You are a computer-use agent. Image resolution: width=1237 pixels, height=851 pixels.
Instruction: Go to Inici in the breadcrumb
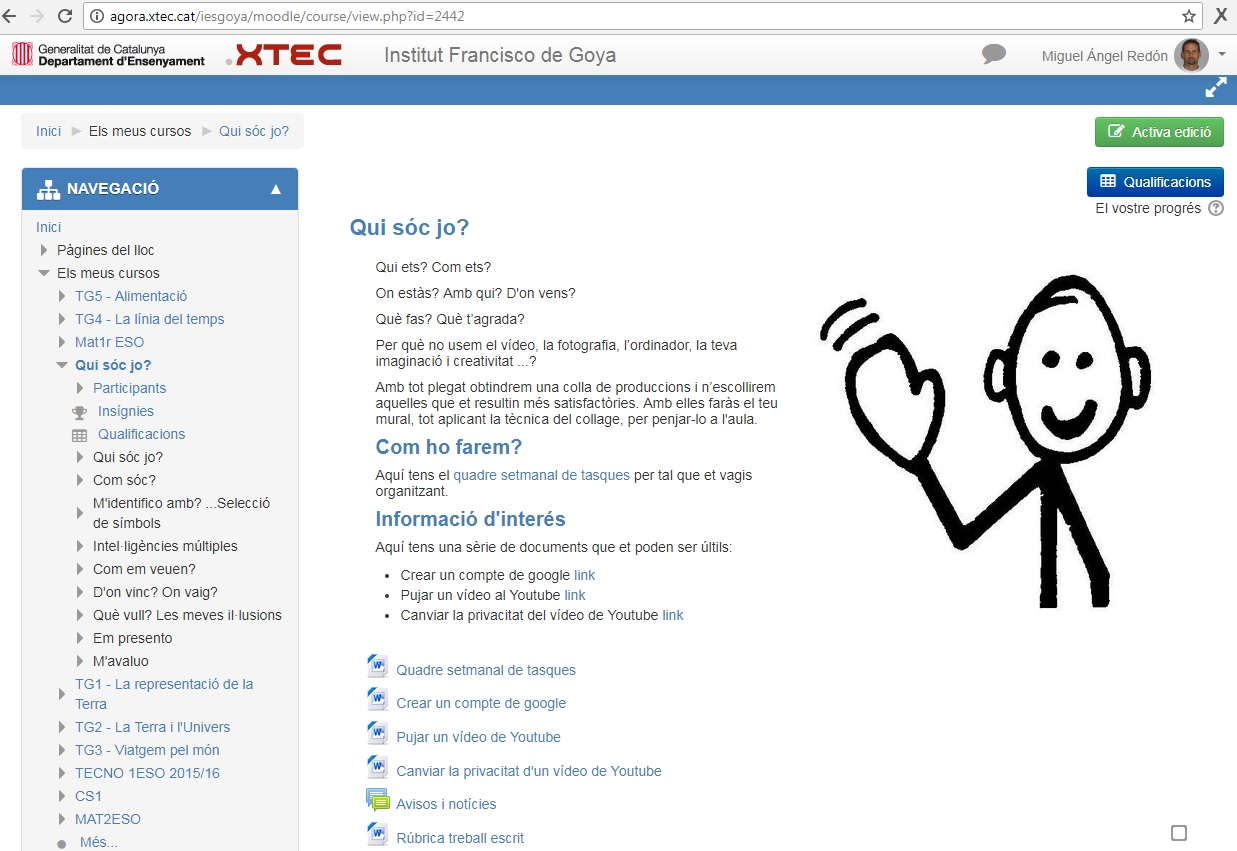[48, 131]
